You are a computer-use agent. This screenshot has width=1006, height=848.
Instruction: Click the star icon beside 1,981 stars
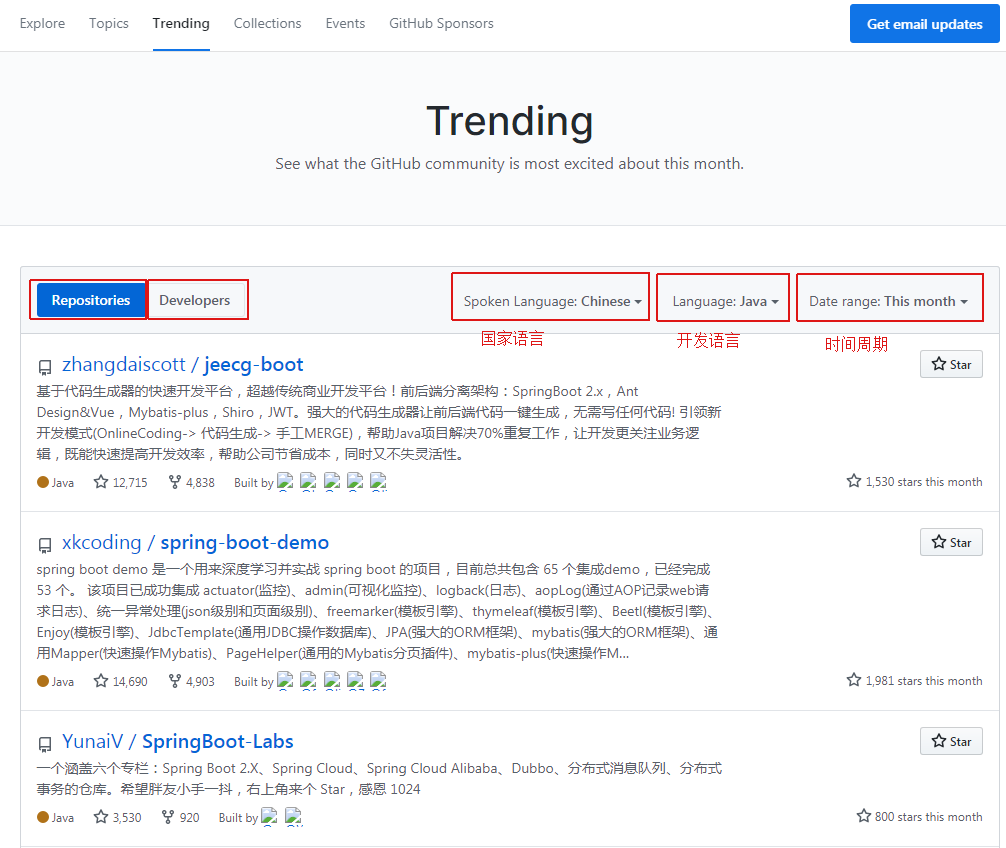coord(854,679)
